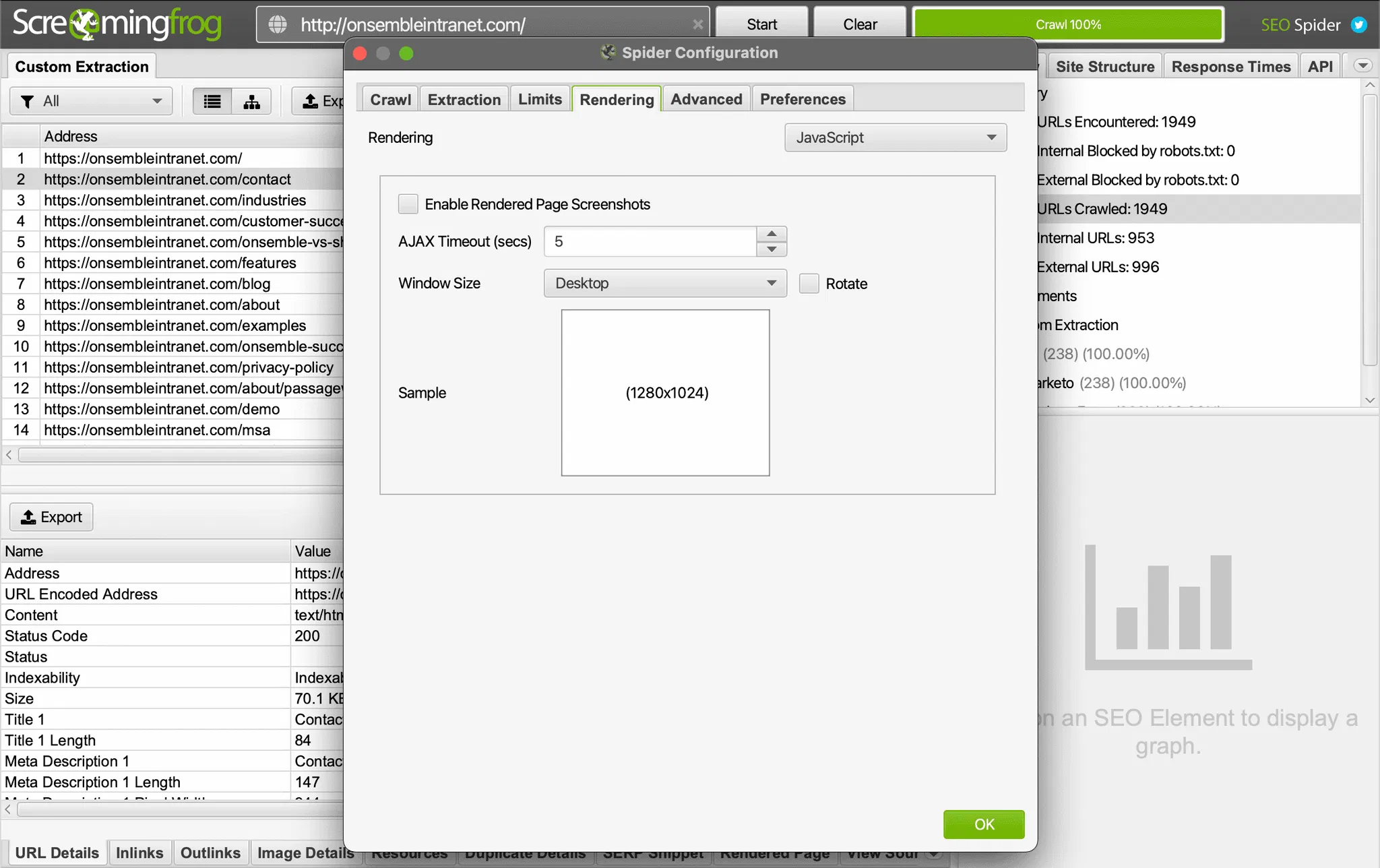This screenshot has height=868, width=1380.
Task: Switch to the Extraction tab
Action: pos(464,99)
